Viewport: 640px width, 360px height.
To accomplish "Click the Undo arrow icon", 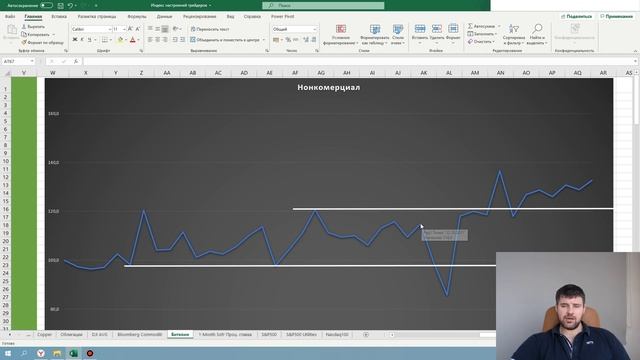I will coord(70,5).
